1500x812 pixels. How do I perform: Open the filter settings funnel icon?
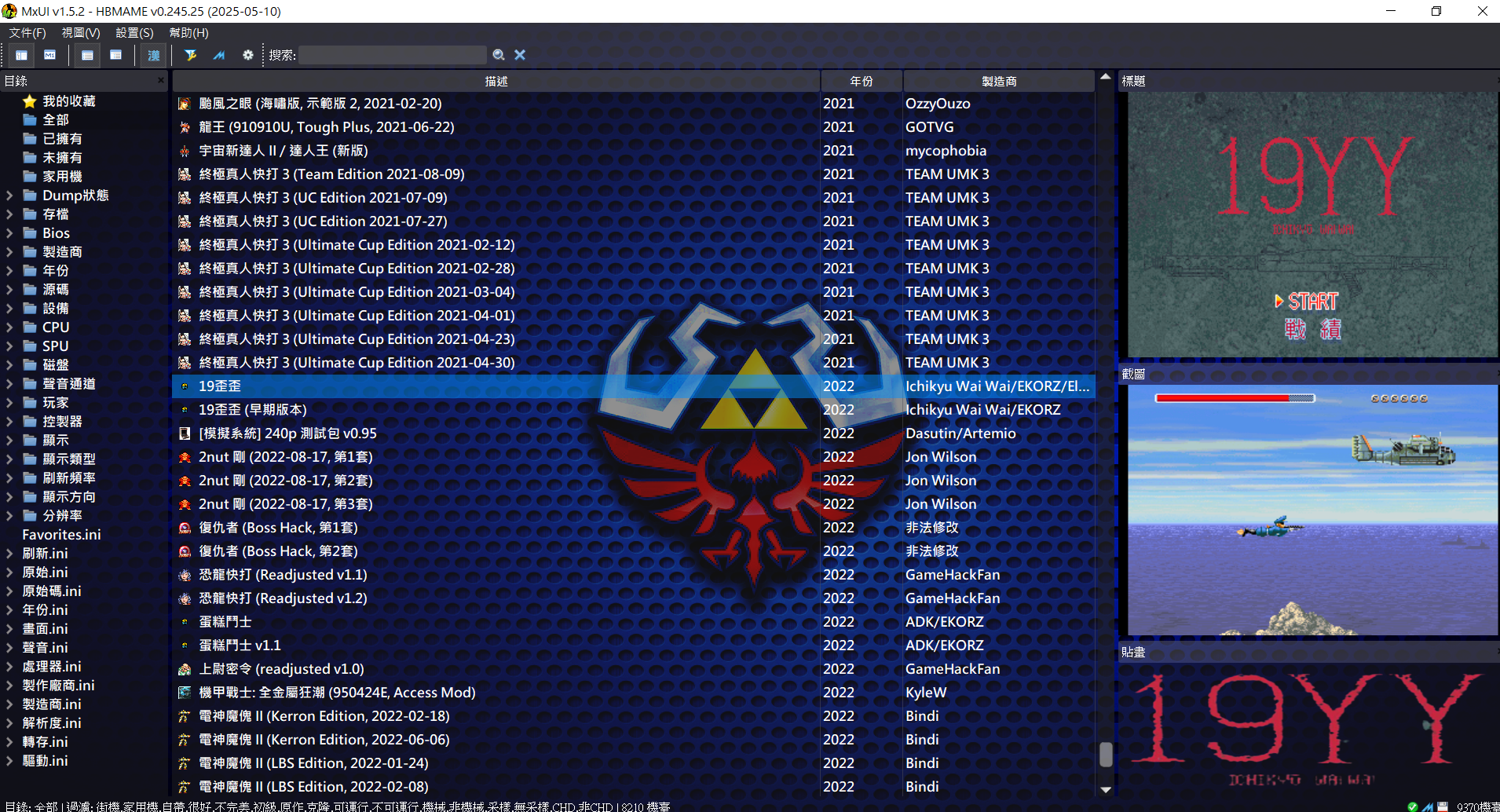point(190,55)
